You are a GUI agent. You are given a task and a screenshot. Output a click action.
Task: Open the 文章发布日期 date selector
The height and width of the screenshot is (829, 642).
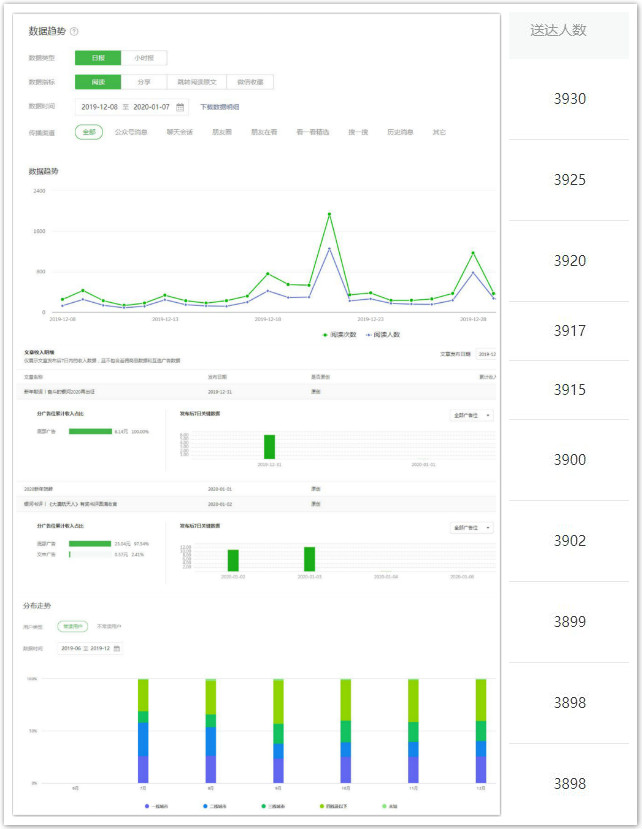point(486,354)
